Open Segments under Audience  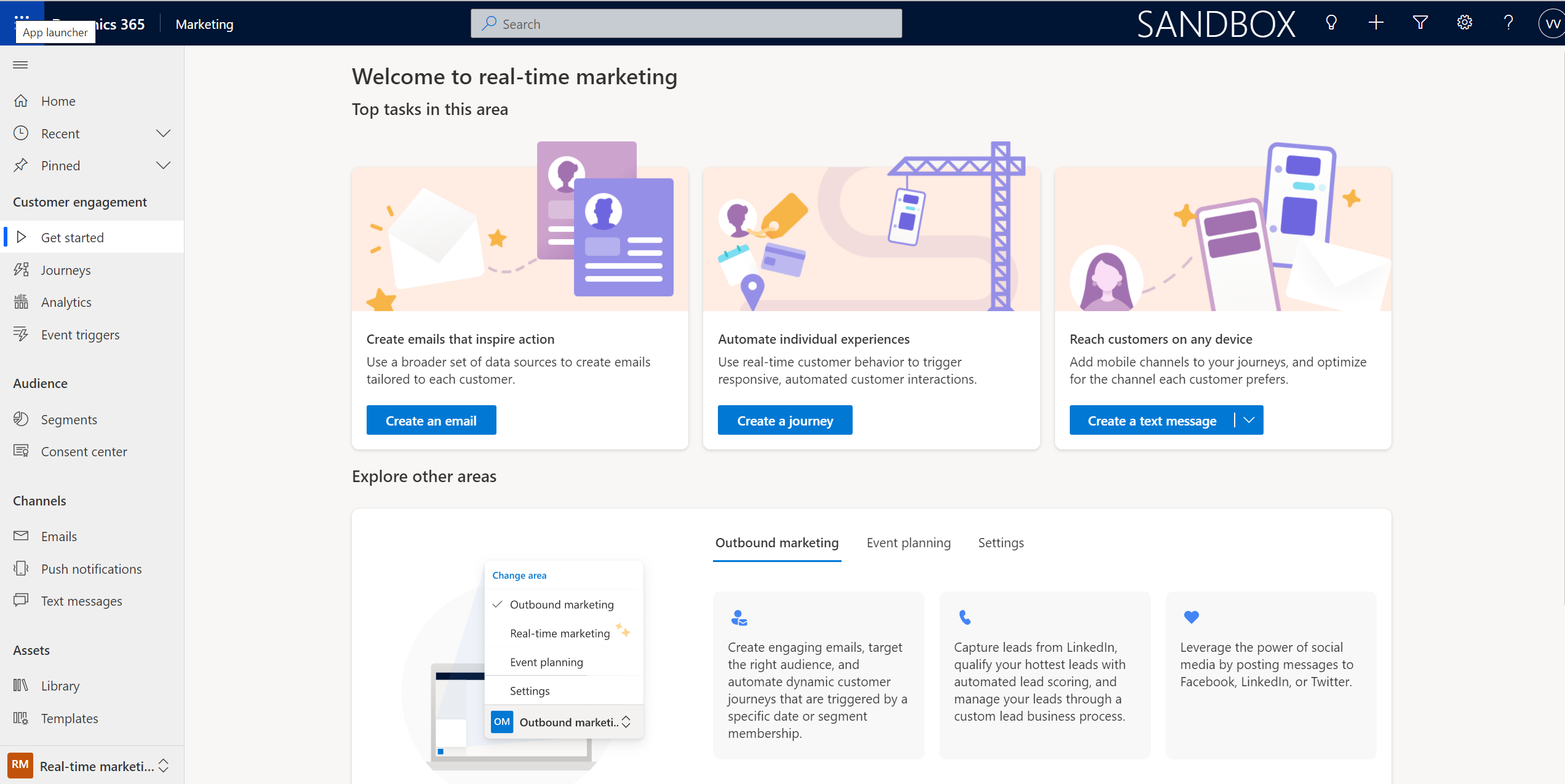click(69, 419)
